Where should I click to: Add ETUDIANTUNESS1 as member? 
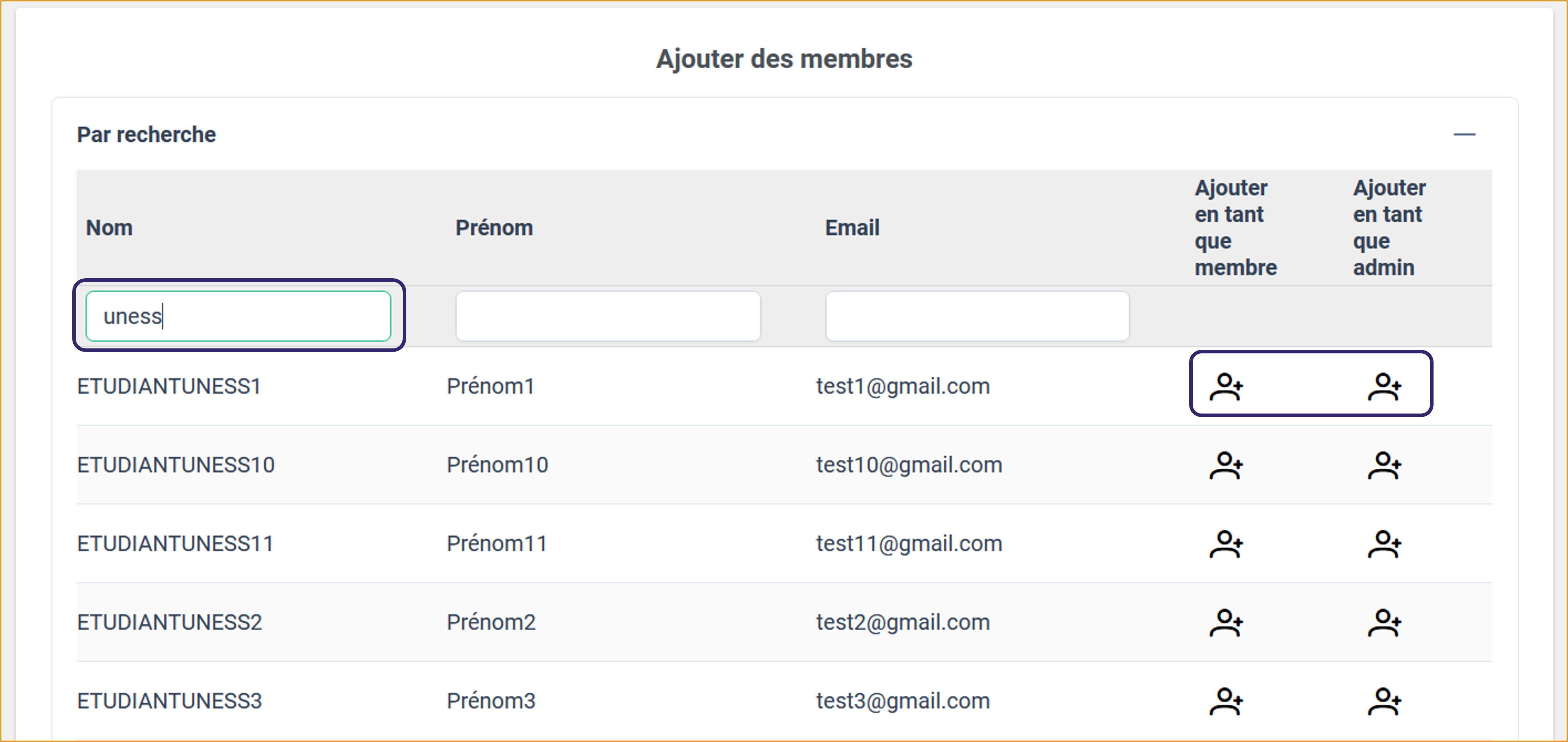click(x=1225, y=386)
